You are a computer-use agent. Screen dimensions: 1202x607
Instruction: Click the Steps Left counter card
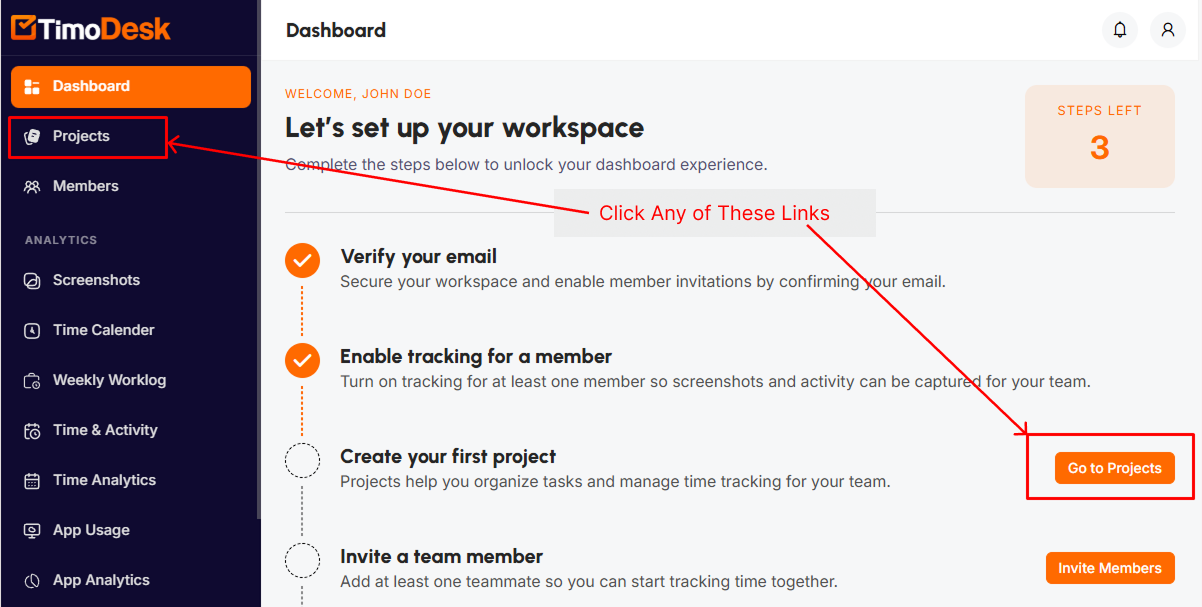coord(1099,136)
